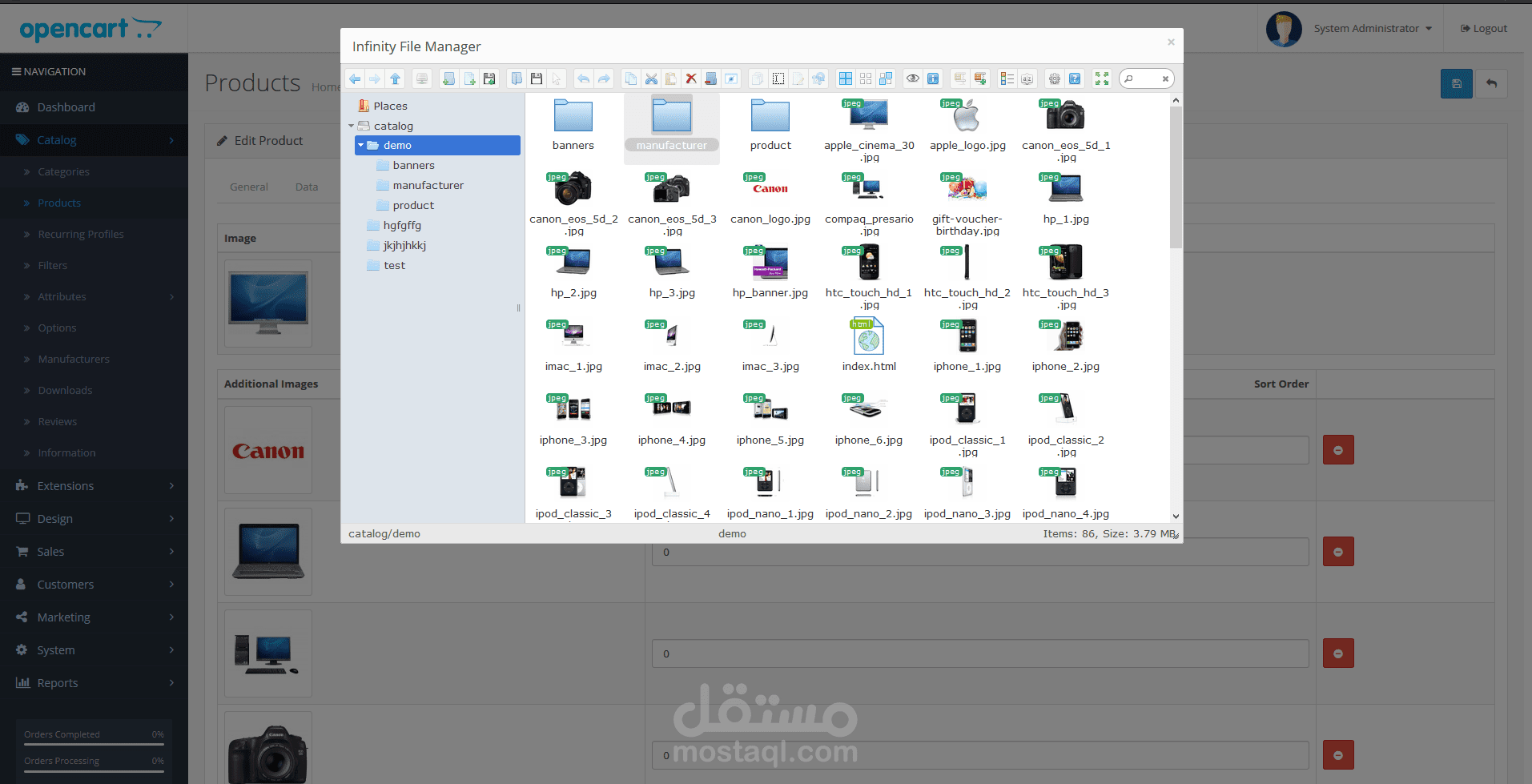Viewport: 1532px width, 784px height.
Task: Open Categories under Catalog
Action: [63, 172]
